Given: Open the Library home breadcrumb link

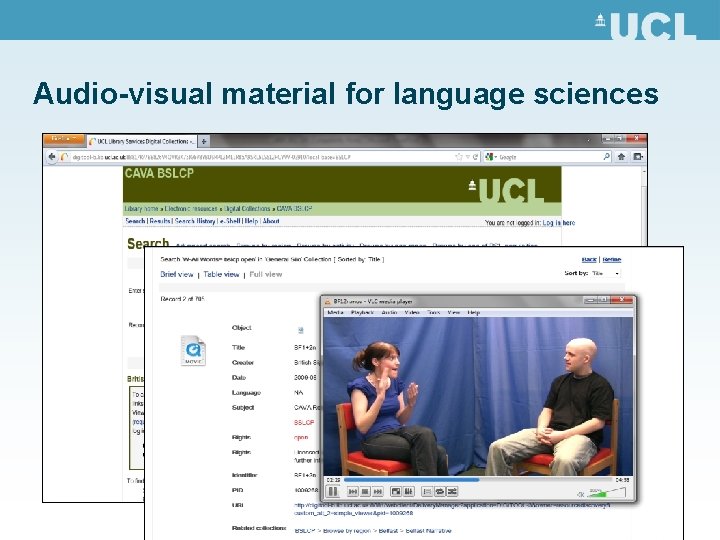Looking at the screenshot, I should (x=141, y=208).
